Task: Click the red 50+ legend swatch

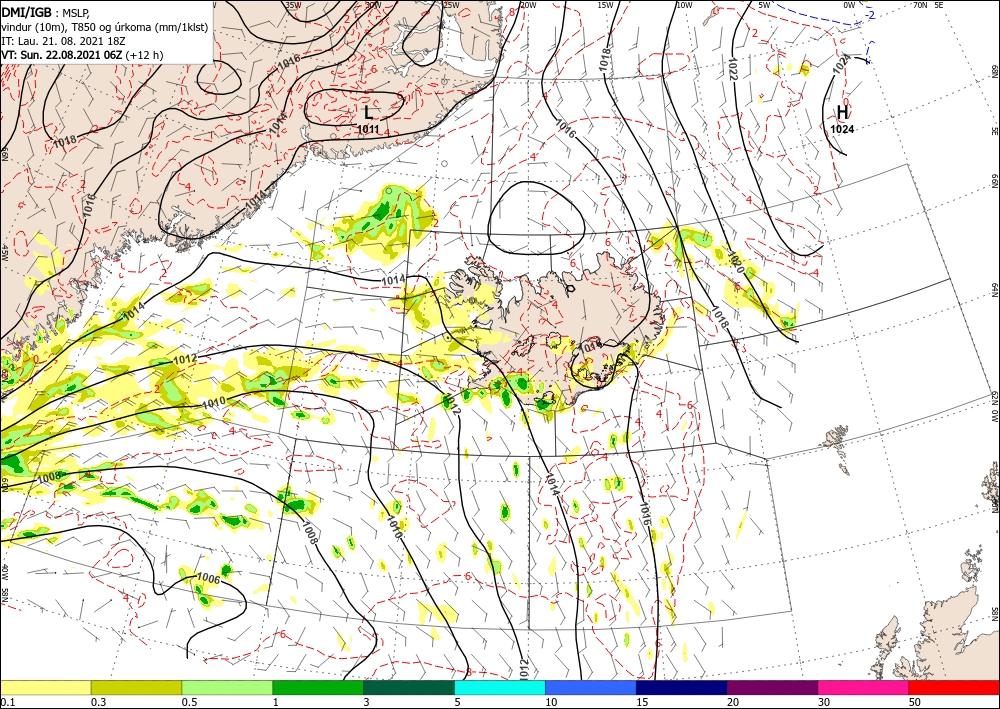Action: (954, 687)
